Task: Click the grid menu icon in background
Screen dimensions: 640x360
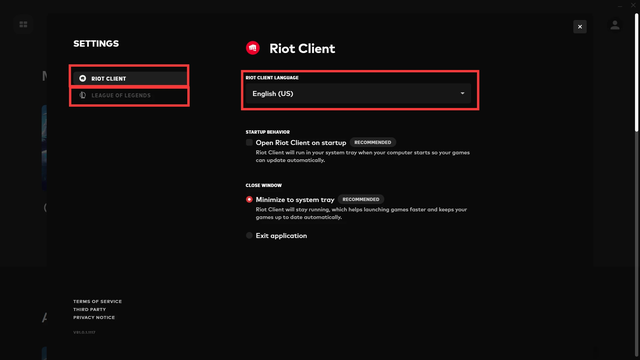Action: 23,24
